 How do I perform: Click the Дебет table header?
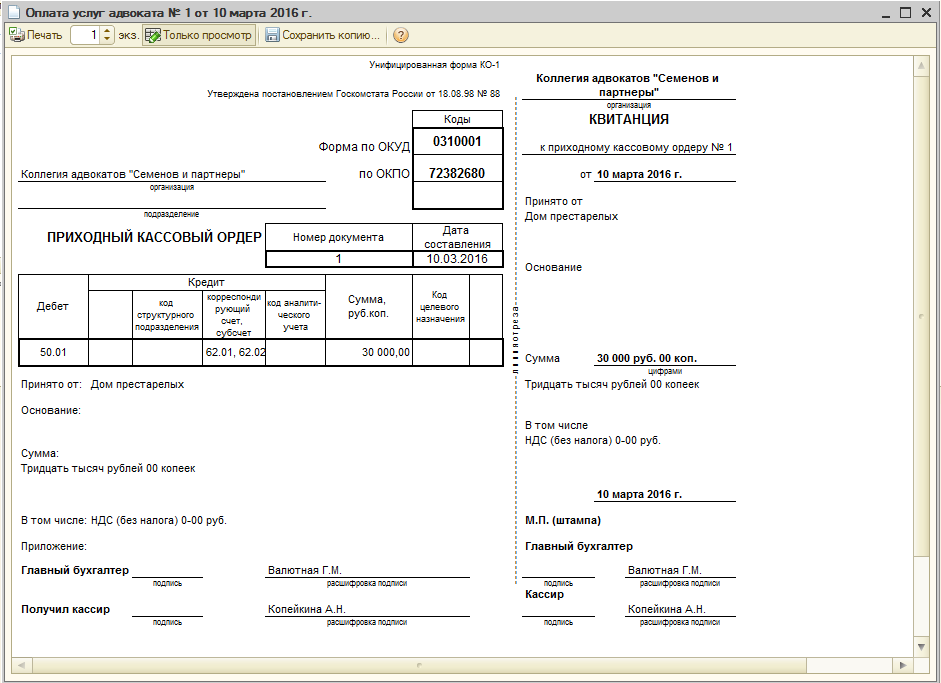53,306
